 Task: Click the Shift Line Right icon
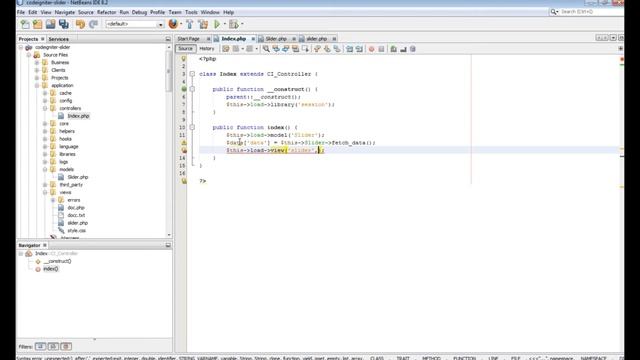click(x=359, y=49)
